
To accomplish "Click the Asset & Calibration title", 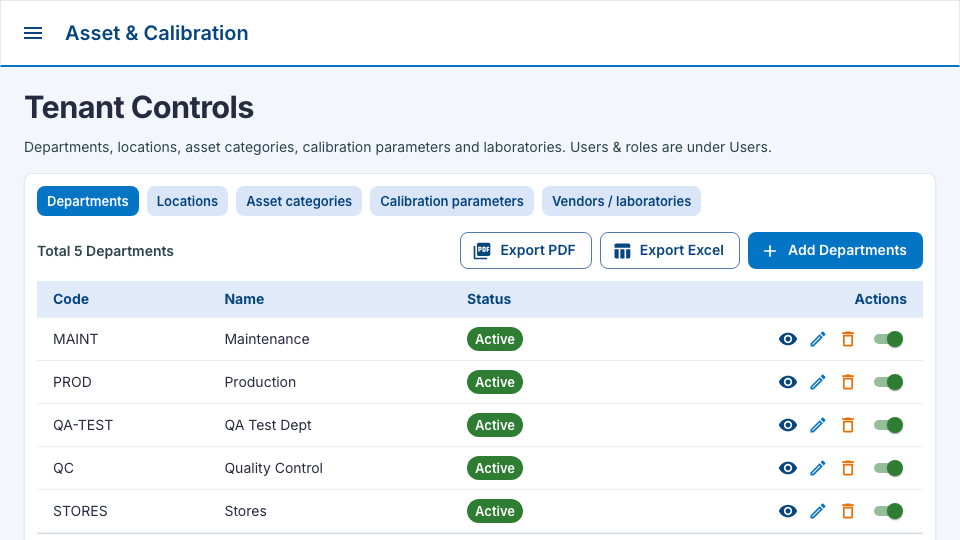I will (x=157, y=33).
